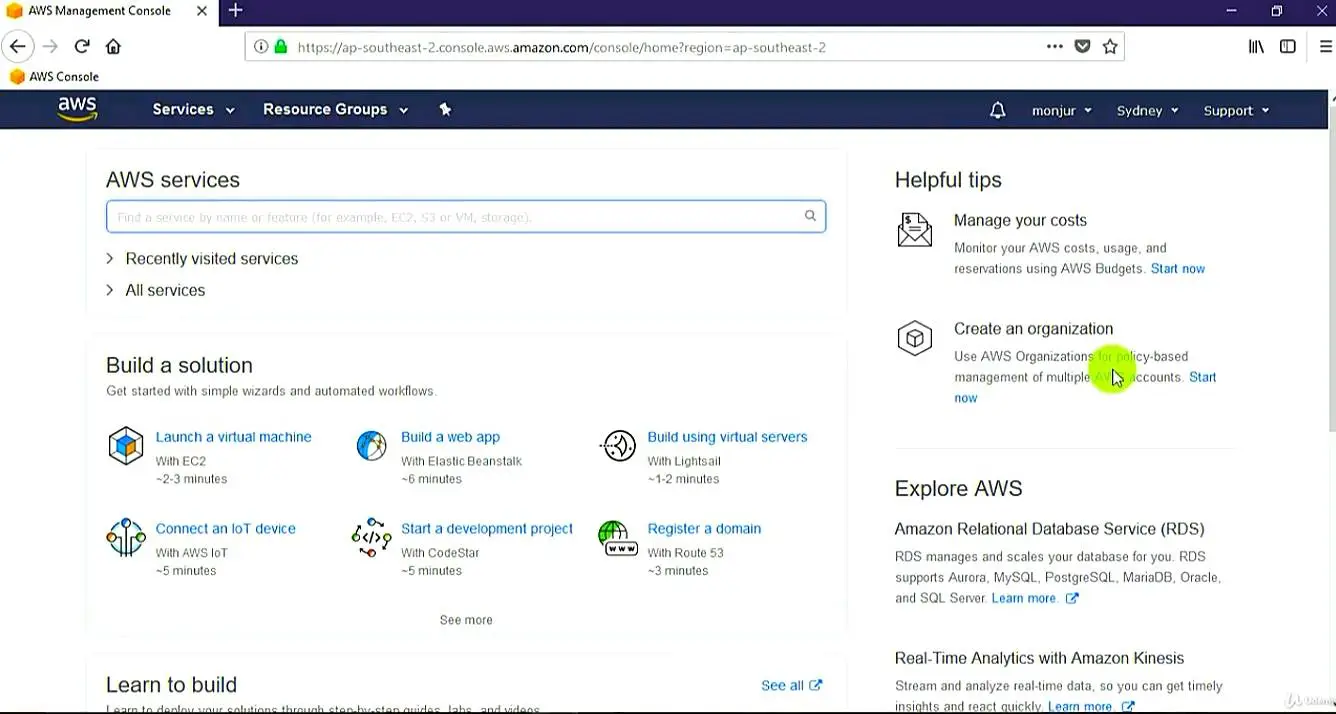Toggle the browser sidebar icon

click(1288, 46)
